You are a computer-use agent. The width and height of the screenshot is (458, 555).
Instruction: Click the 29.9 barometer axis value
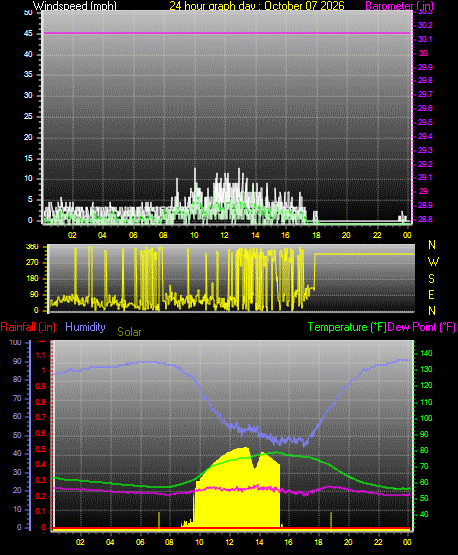click(425, 67)
